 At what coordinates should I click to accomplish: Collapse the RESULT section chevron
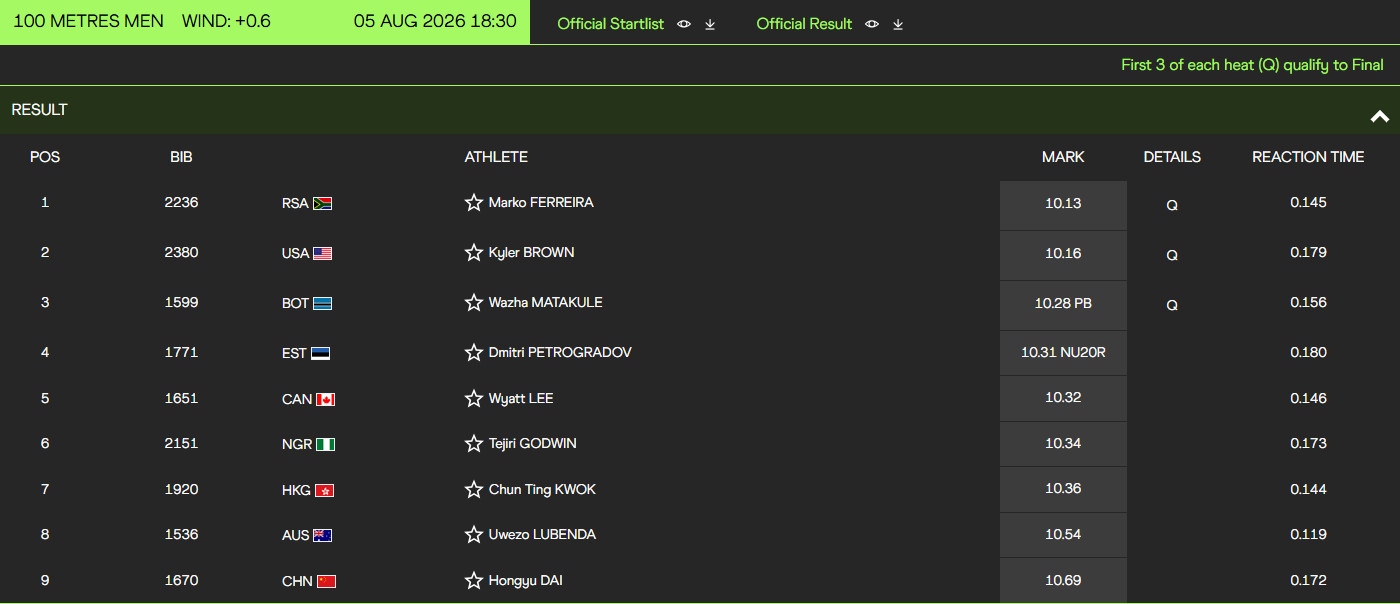pos(1380,117)
